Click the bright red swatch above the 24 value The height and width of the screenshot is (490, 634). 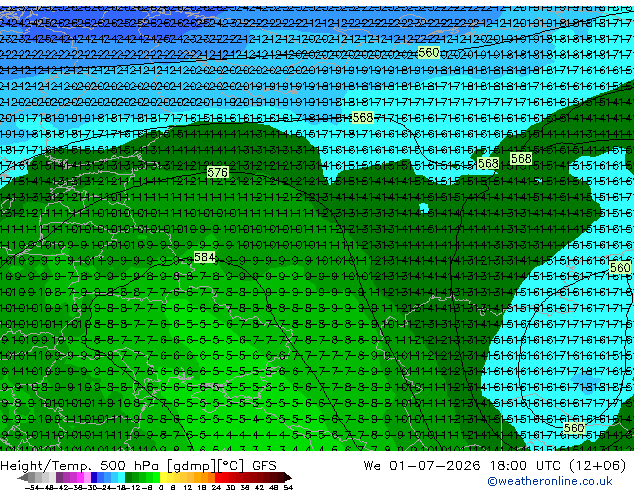coord(218,478)
